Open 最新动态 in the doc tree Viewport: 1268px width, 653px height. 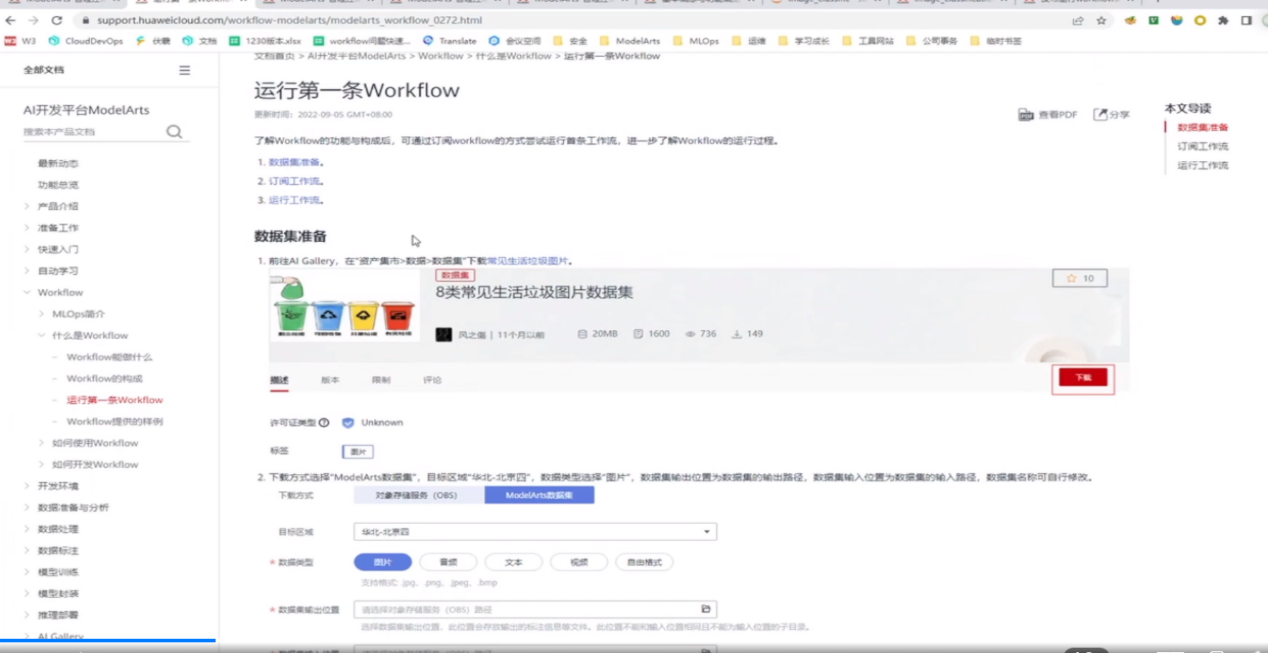coord(58,163)
